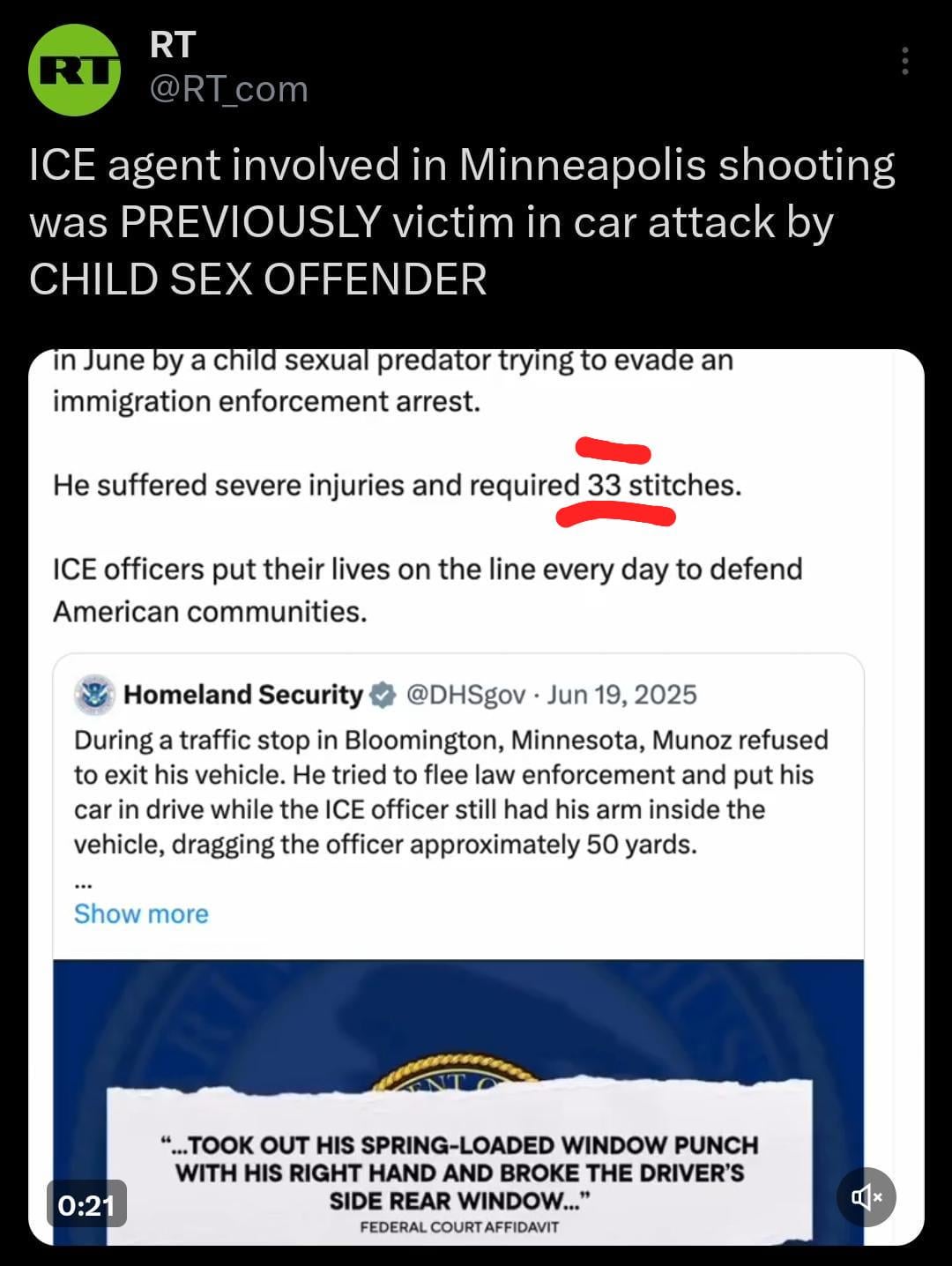Expand the quoted tweet with Show more
The image size is (952, 1266).
tap(141, 913)
